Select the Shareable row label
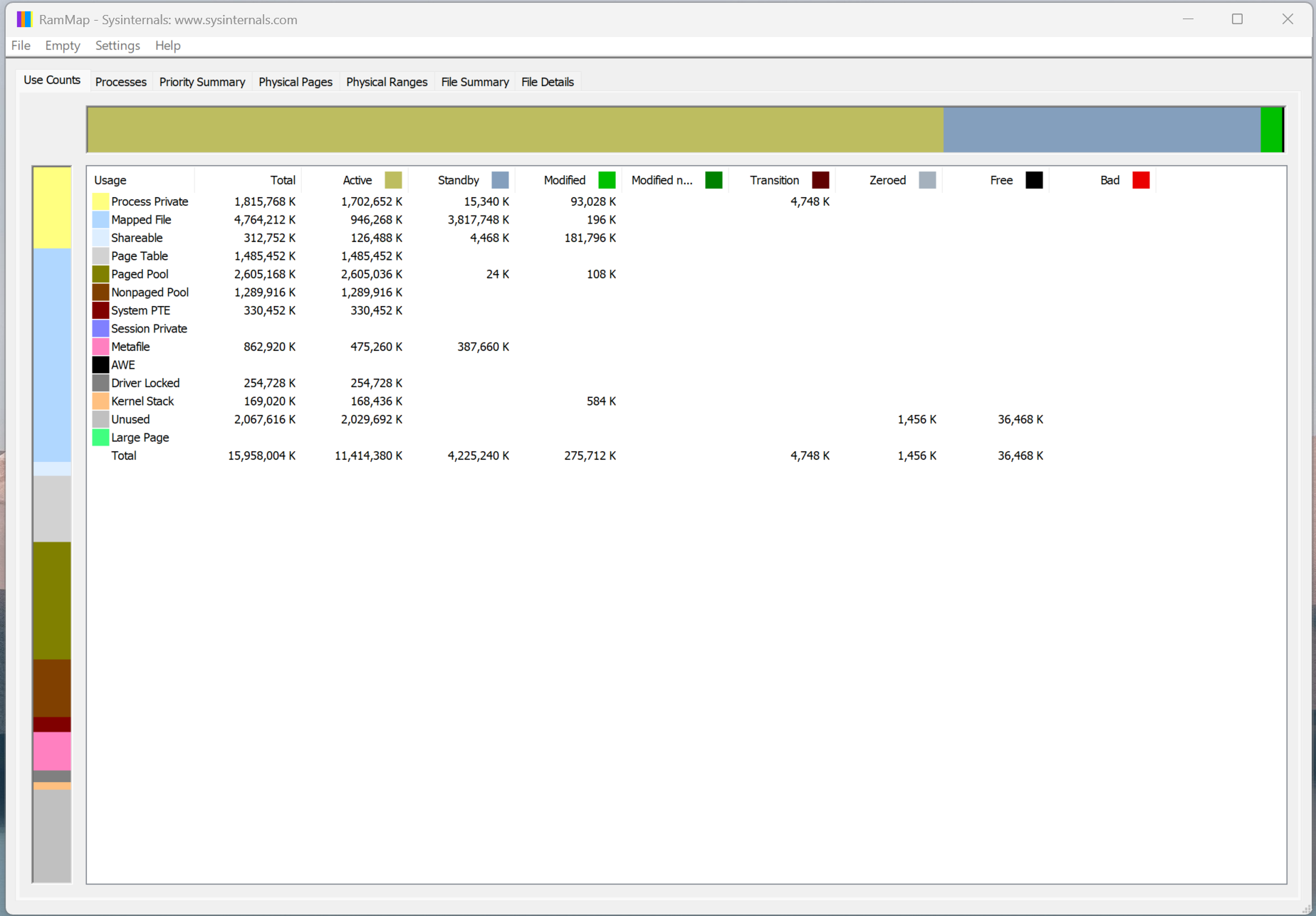The height and width of the screenshot is (916, 1316). point(137,238)
